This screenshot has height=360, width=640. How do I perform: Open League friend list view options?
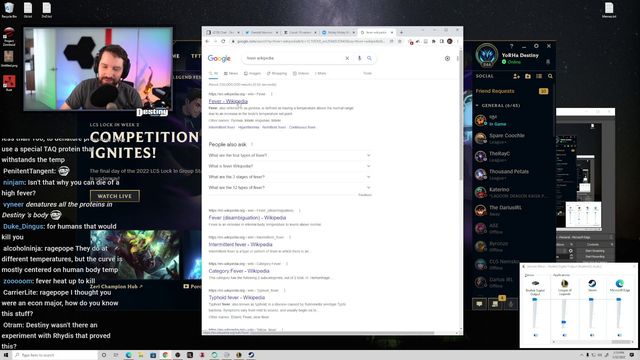tap(539, 76)
